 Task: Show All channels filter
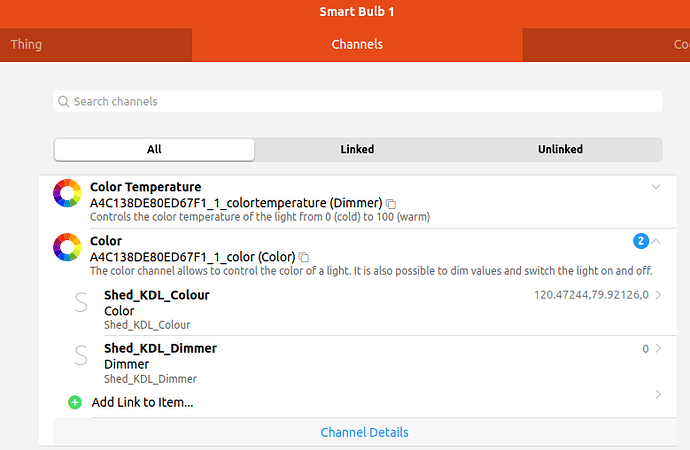(154, 150)
